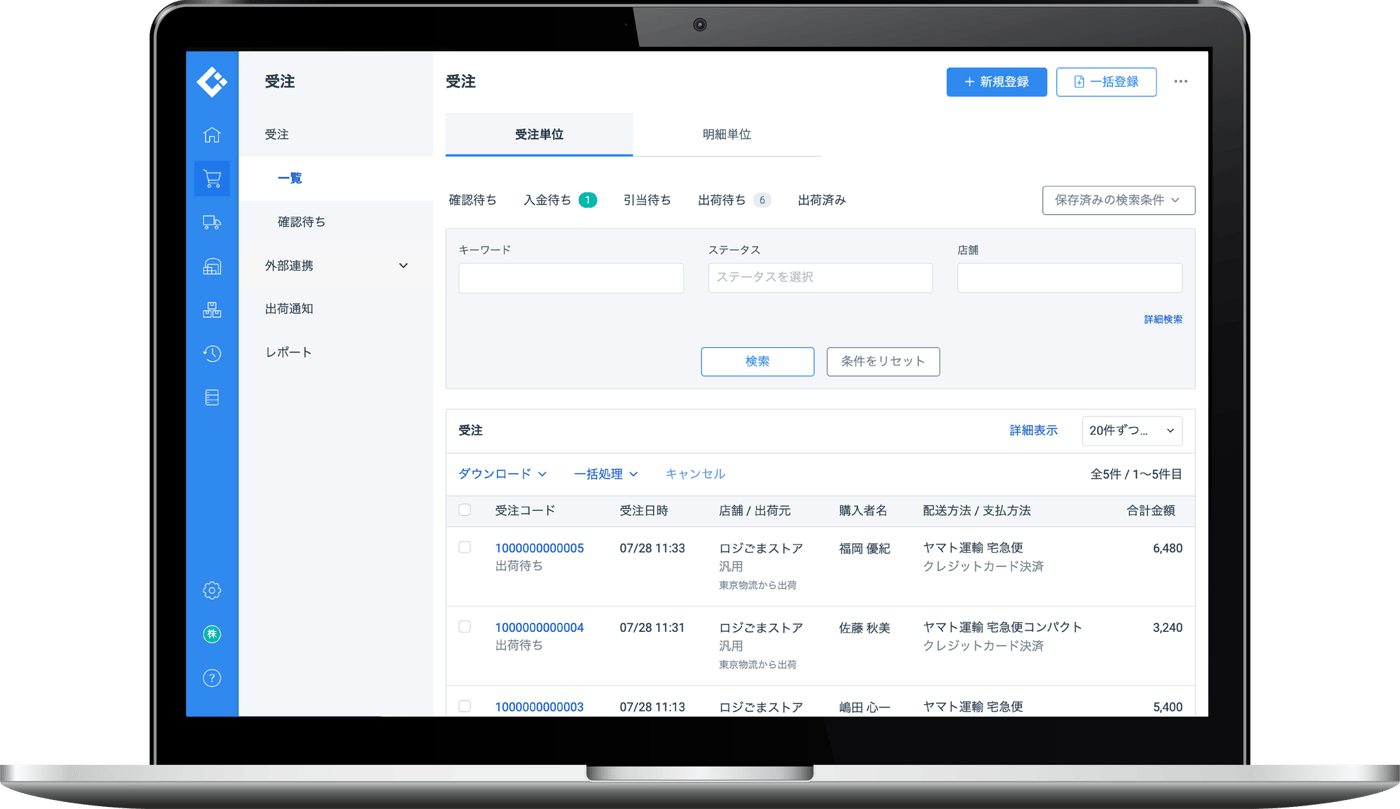The width and height of the screenshot is (1400, 809).
Task: Check the box for order 1000000000004
Action: [x=464, y=627]
